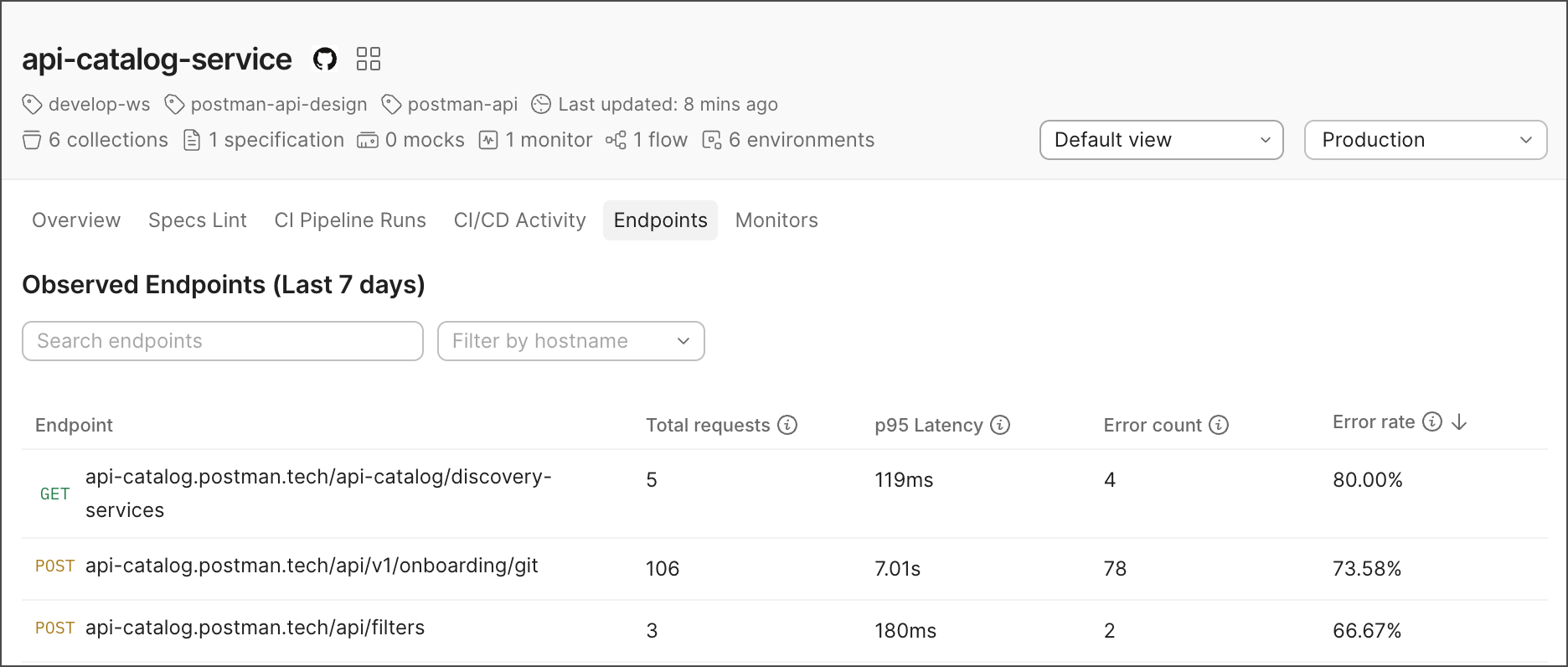
Task: Click the Last updated: 8 mins ago text
Action: 668,105
